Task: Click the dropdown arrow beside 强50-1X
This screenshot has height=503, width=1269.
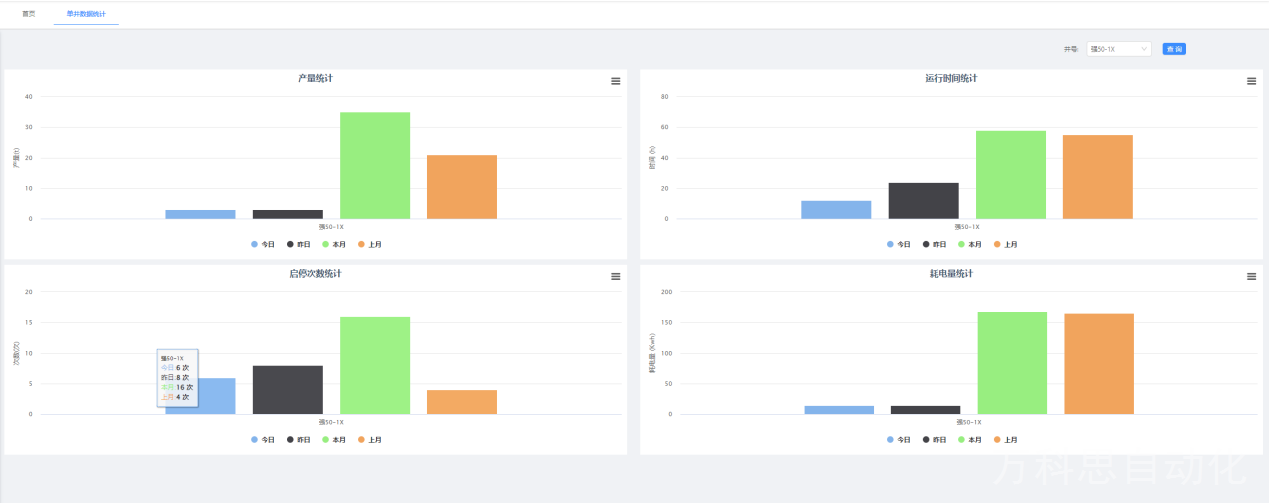Action: point(1144,49)
